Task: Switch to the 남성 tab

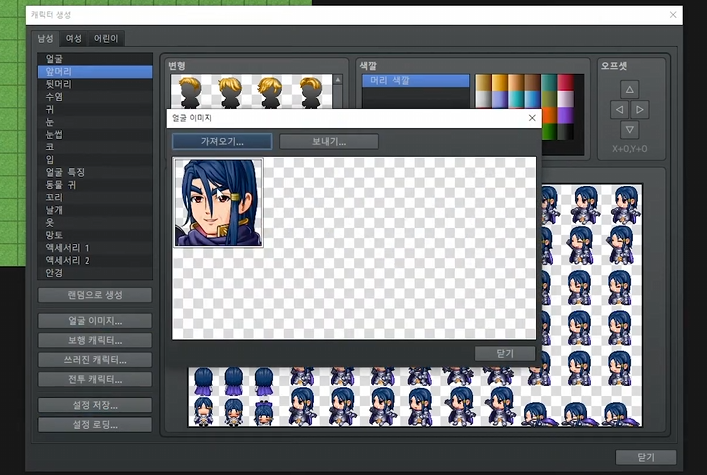Action: [46, 39]
